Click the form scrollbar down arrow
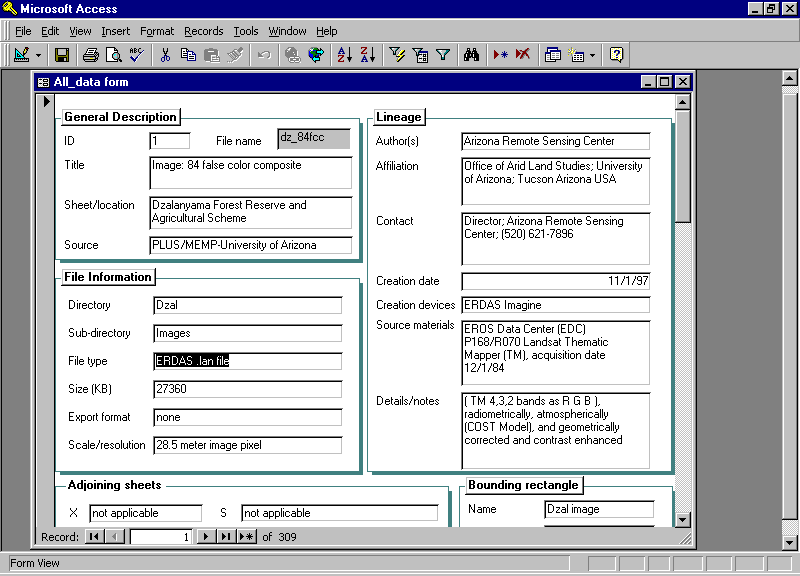The width and height of the screenshot is (800, 576). point(683,520)
